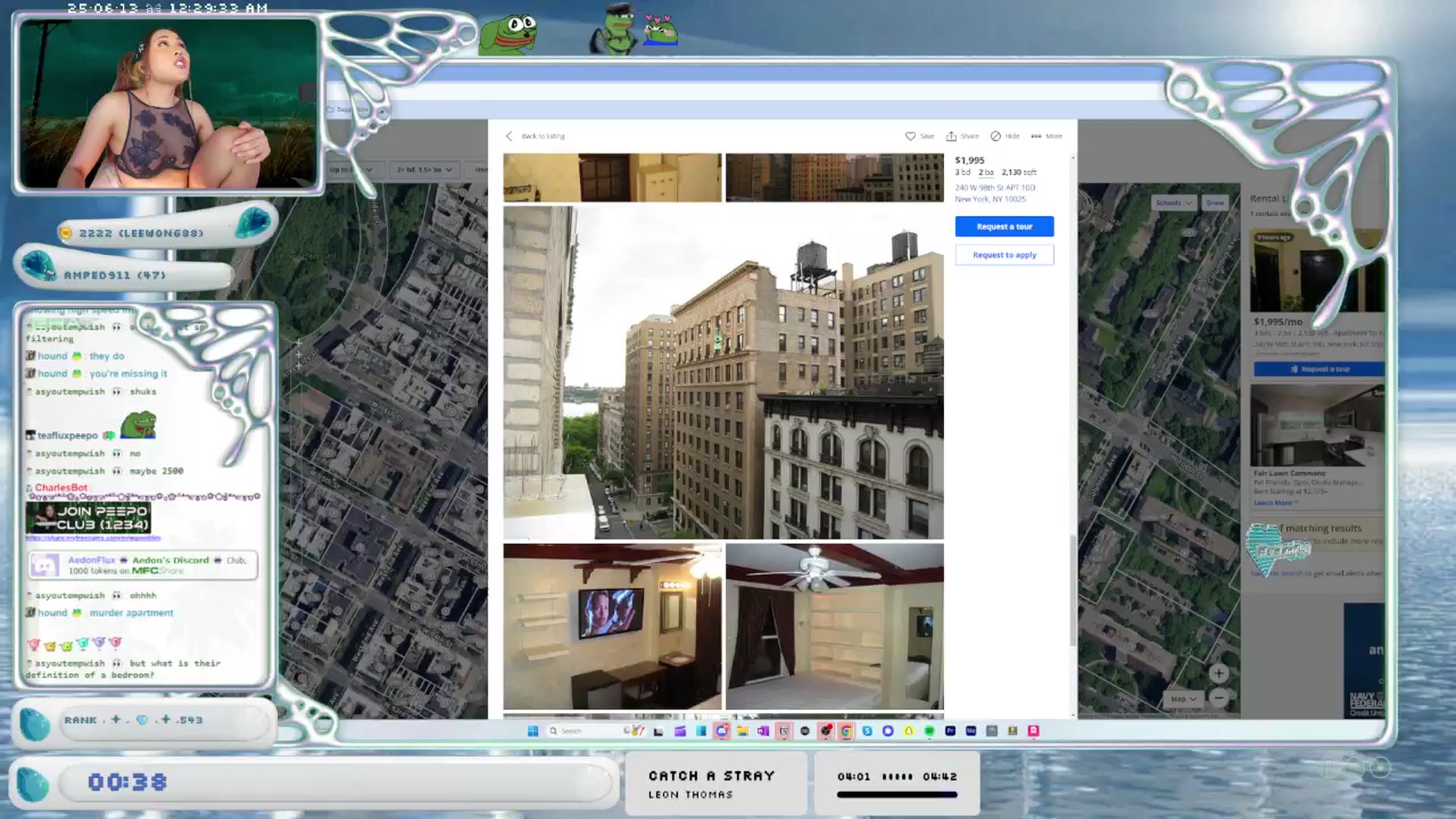1456x819 pixels.
Task: Open the purple clapperboard taskbar app
Action: pos(679,731)
